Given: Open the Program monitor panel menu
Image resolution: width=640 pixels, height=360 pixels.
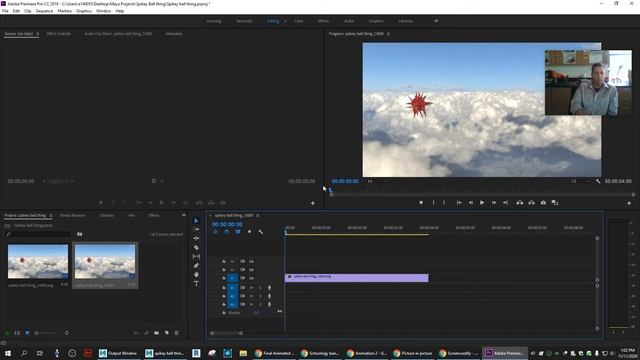Looking at the screenshot, I should [x=388, y=33].
